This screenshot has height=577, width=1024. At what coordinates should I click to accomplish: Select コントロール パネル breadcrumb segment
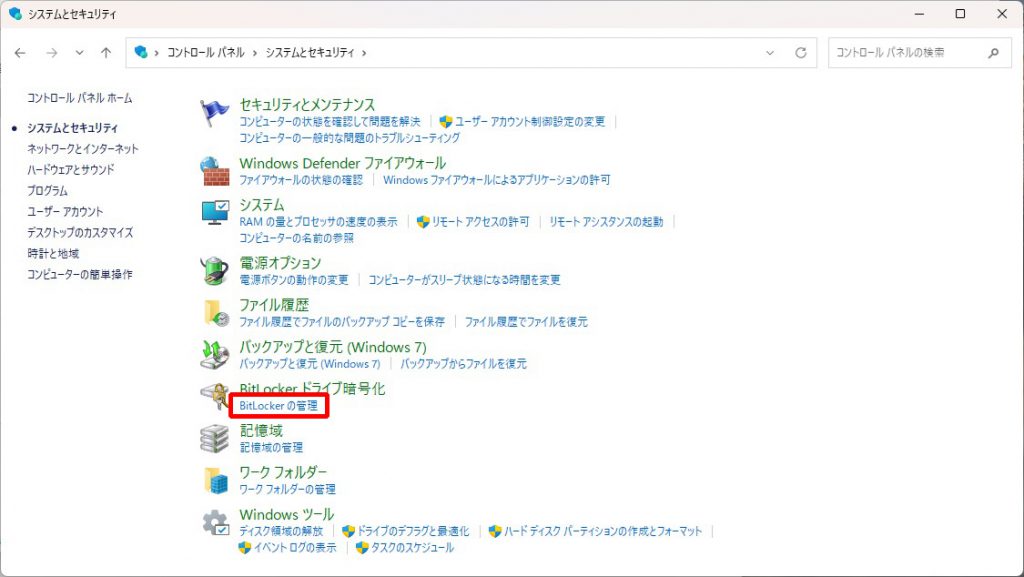[x=206, y=53]
